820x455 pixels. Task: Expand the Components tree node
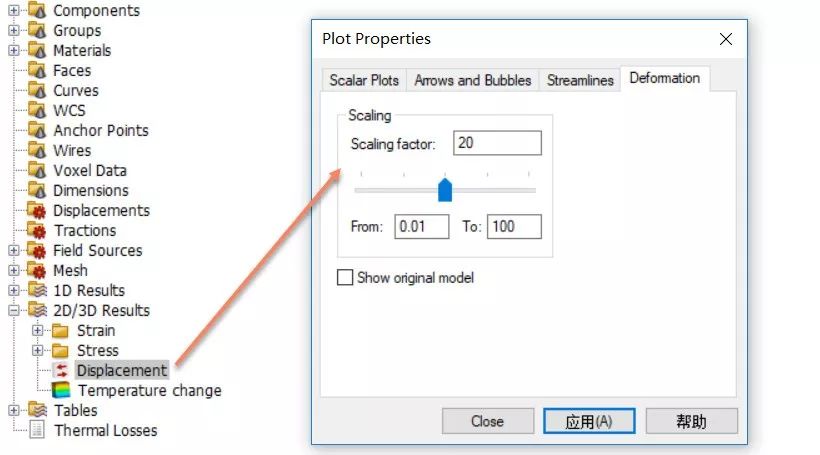point(14,10)
